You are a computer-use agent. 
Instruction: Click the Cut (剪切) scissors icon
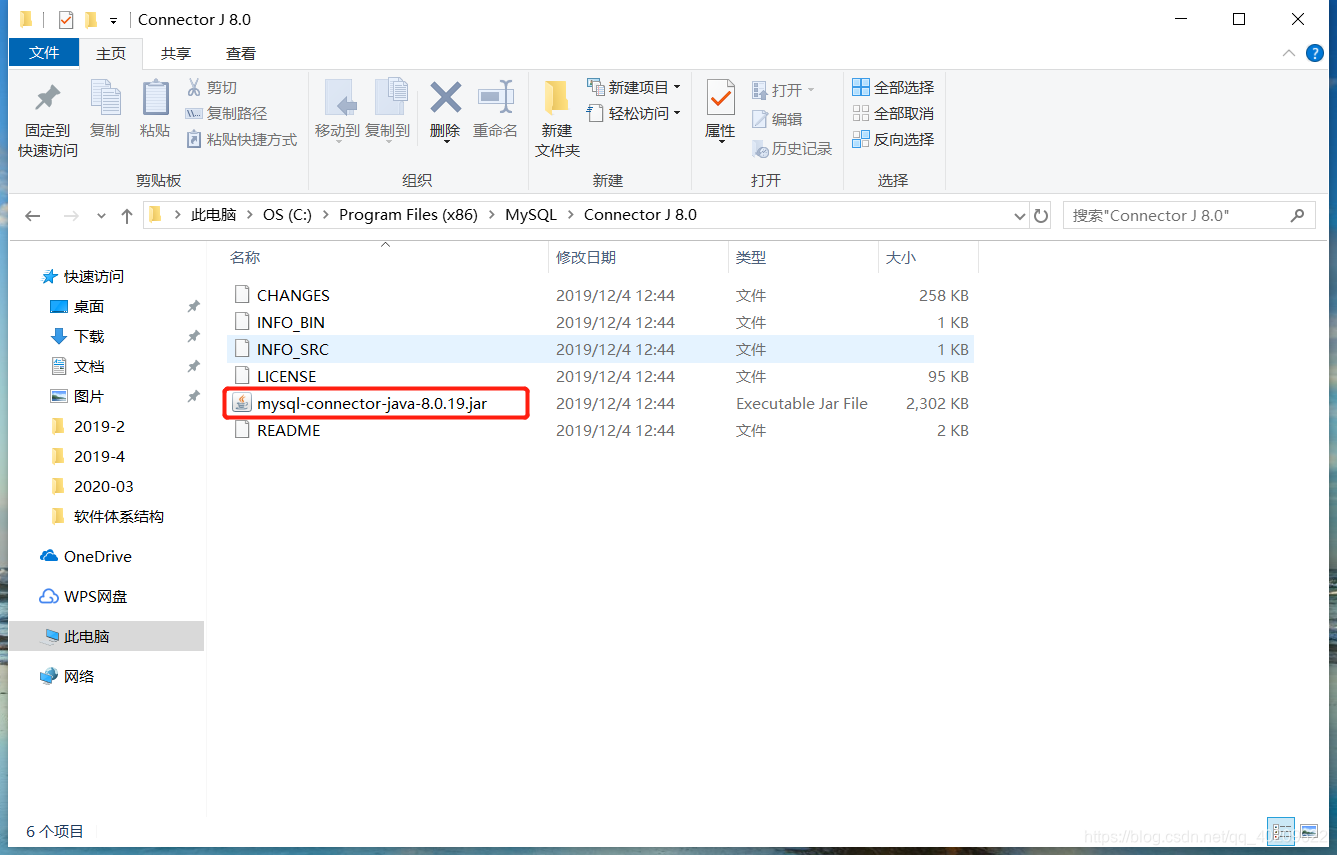click(x=194, y=88)
